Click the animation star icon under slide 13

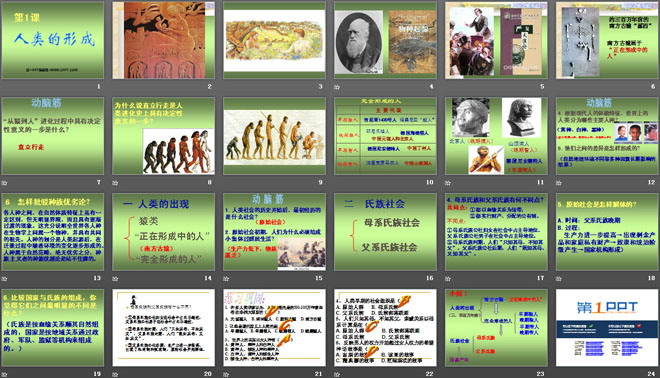[x=4, y=279]
